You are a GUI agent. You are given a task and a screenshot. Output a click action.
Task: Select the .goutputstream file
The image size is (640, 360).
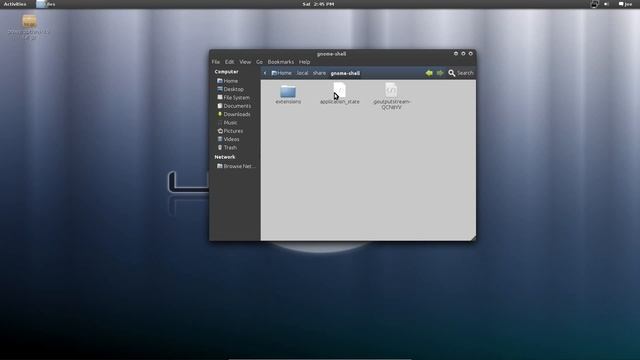391,96
